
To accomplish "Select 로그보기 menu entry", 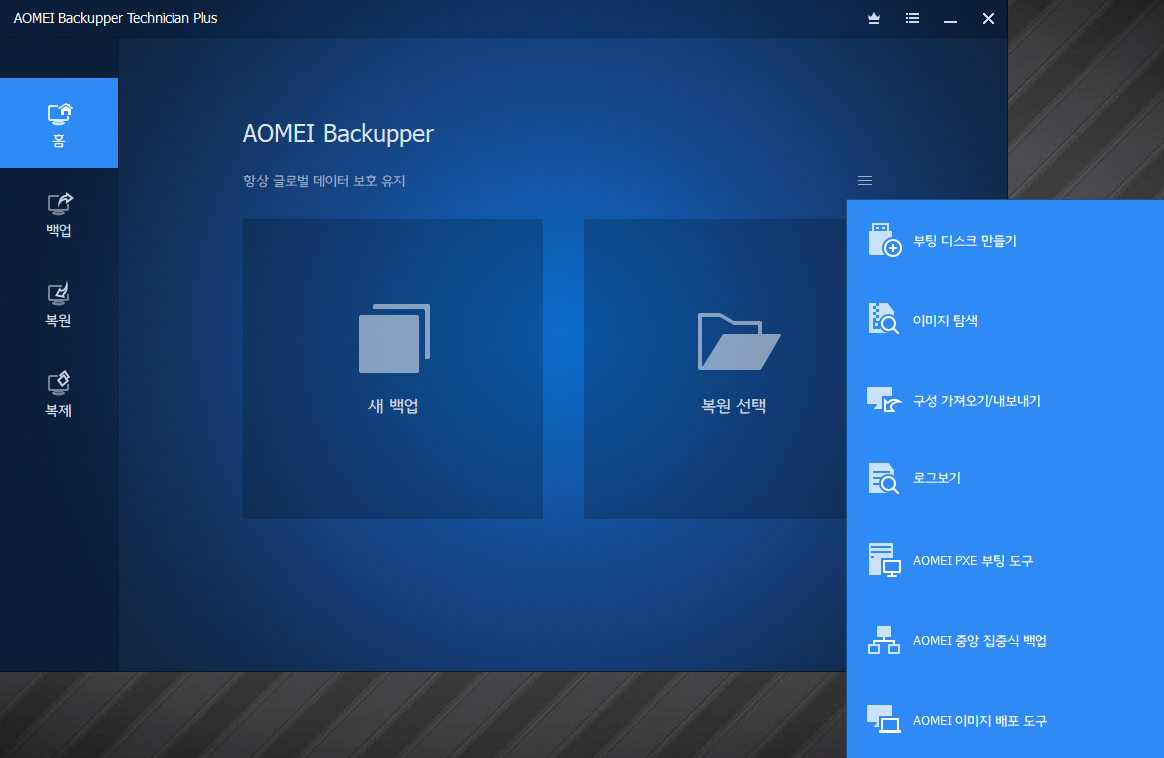I will point(936,477).
